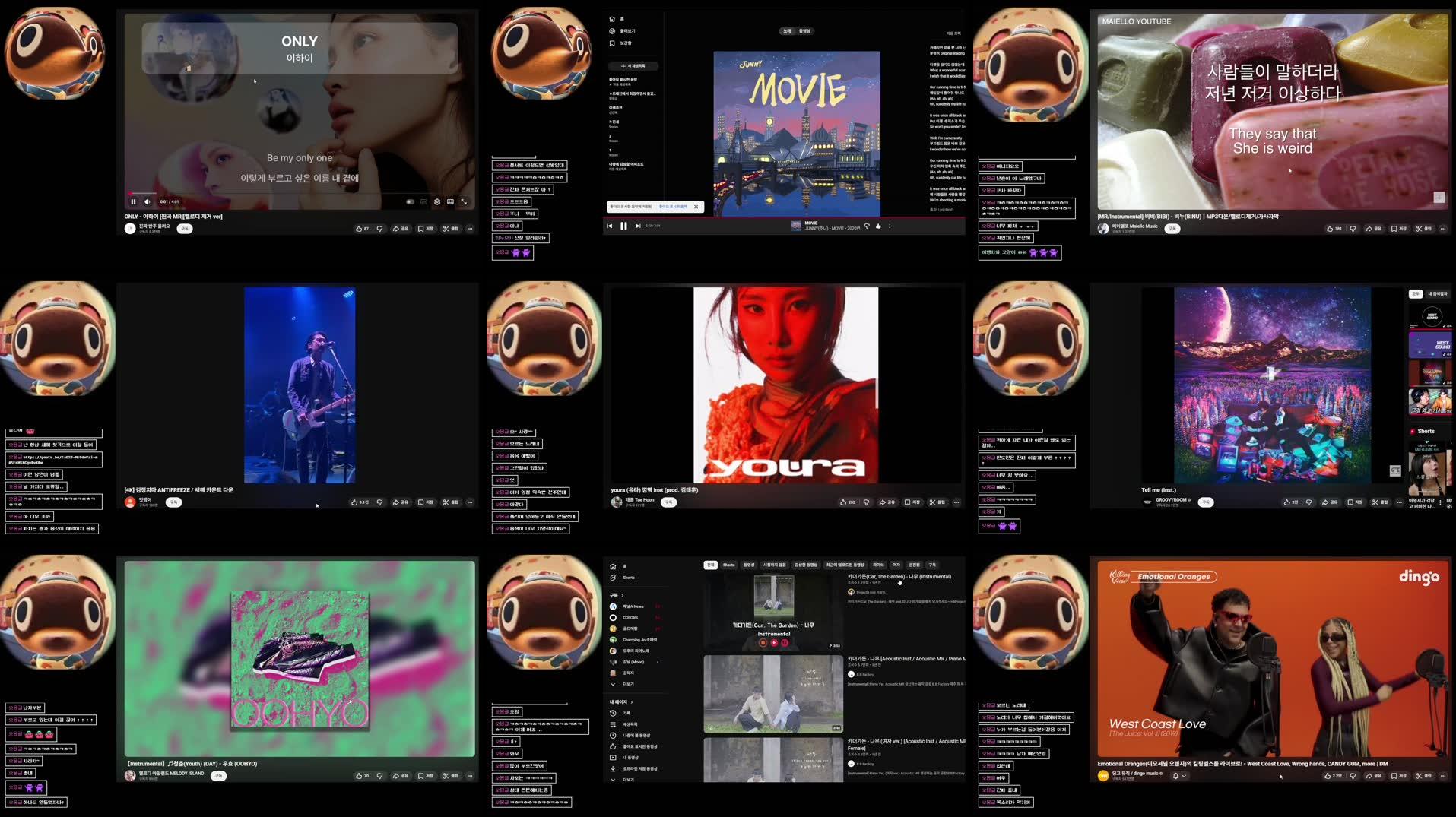The image size is (1456, 817).
Task: Expand the 내 페이지 section chevron
Action: pos(632,702)
